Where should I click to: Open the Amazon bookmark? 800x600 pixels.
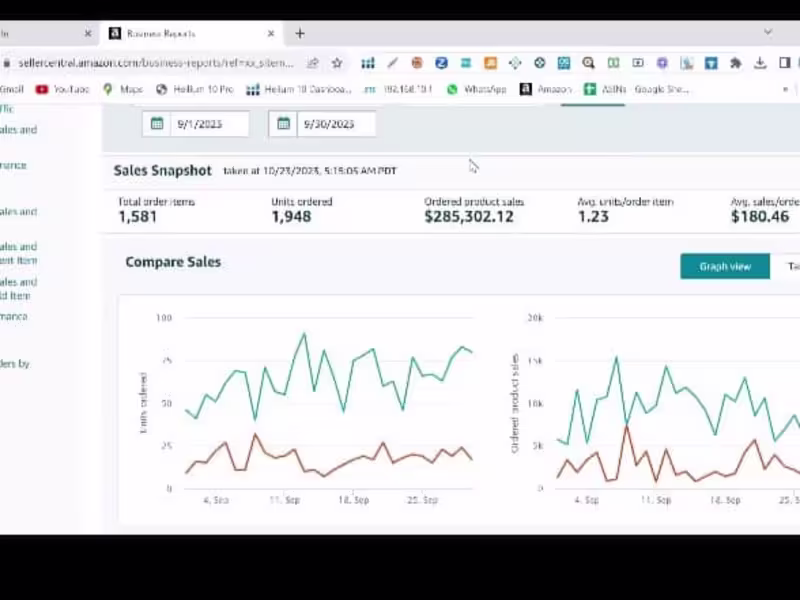click(545, 89)
